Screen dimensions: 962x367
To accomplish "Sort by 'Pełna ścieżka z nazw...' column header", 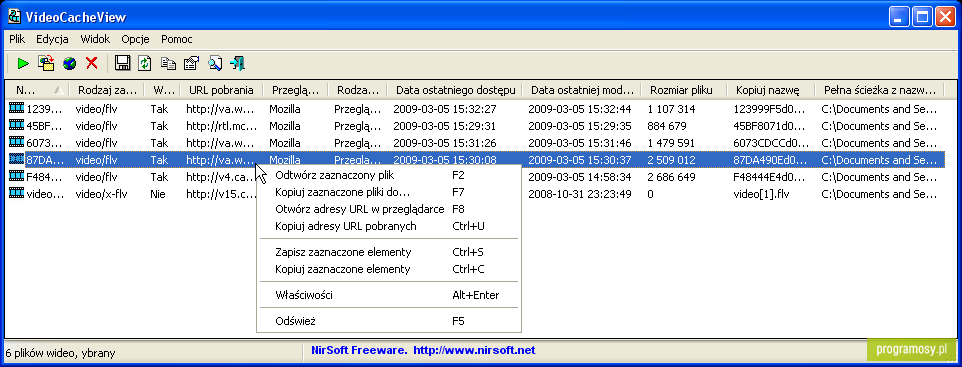I will click(x=879, y=90).
